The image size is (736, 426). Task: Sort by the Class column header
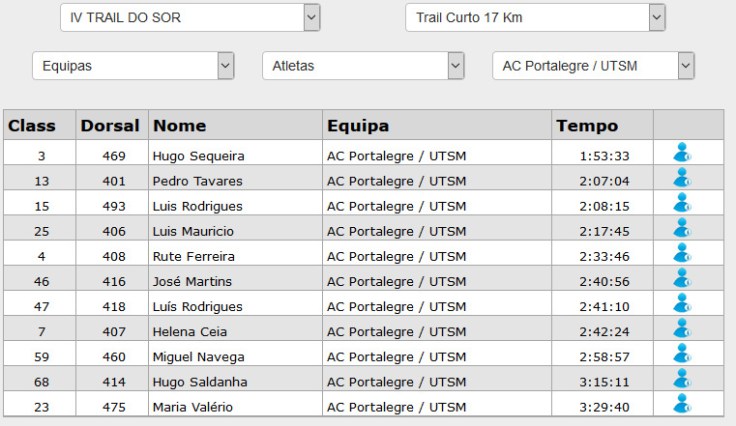tap(32, 126)
